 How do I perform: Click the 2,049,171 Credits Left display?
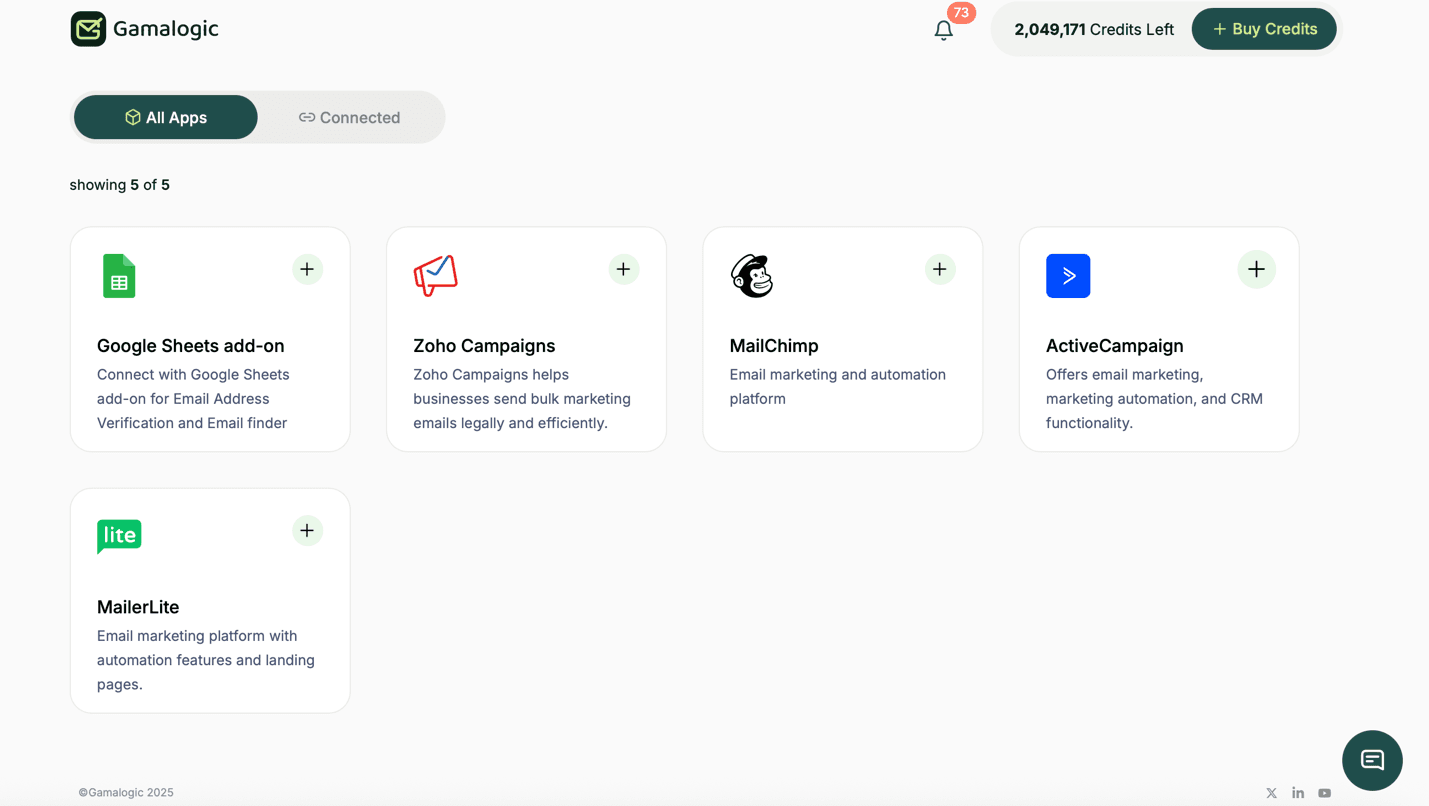tap(1092, 29)
